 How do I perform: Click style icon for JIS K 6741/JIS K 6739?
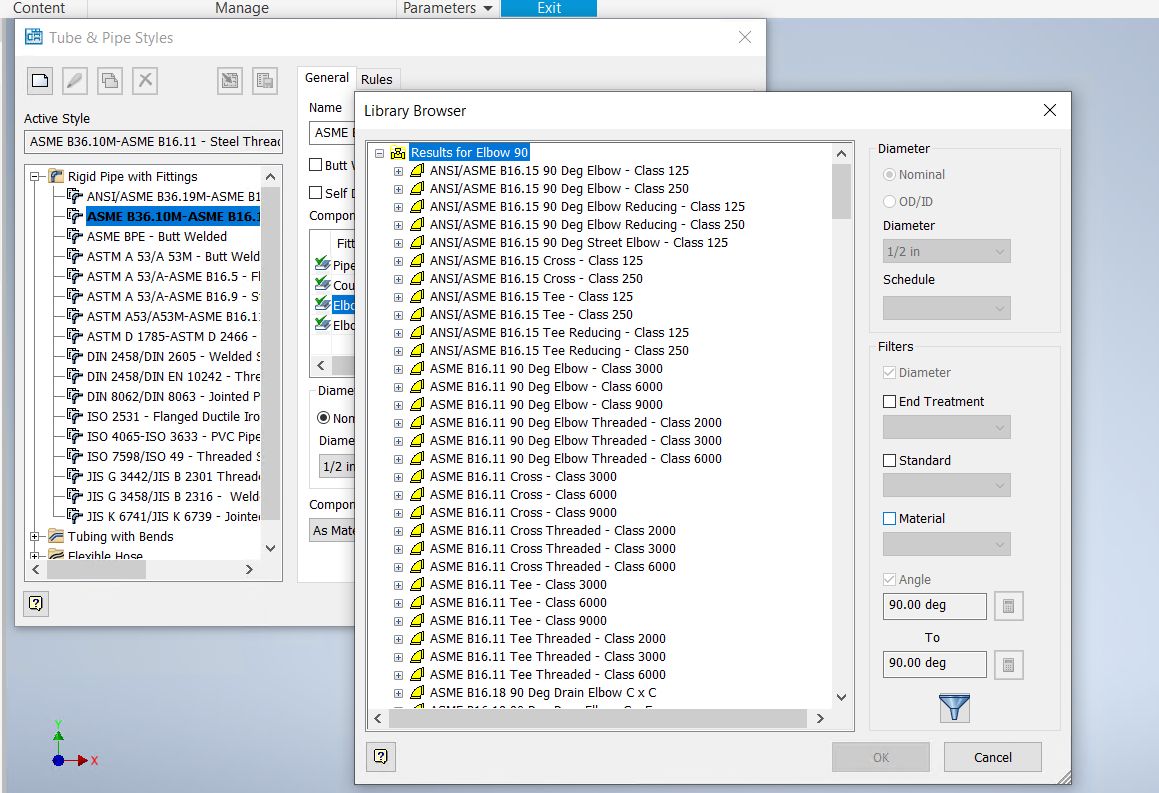tap(75, 516)
